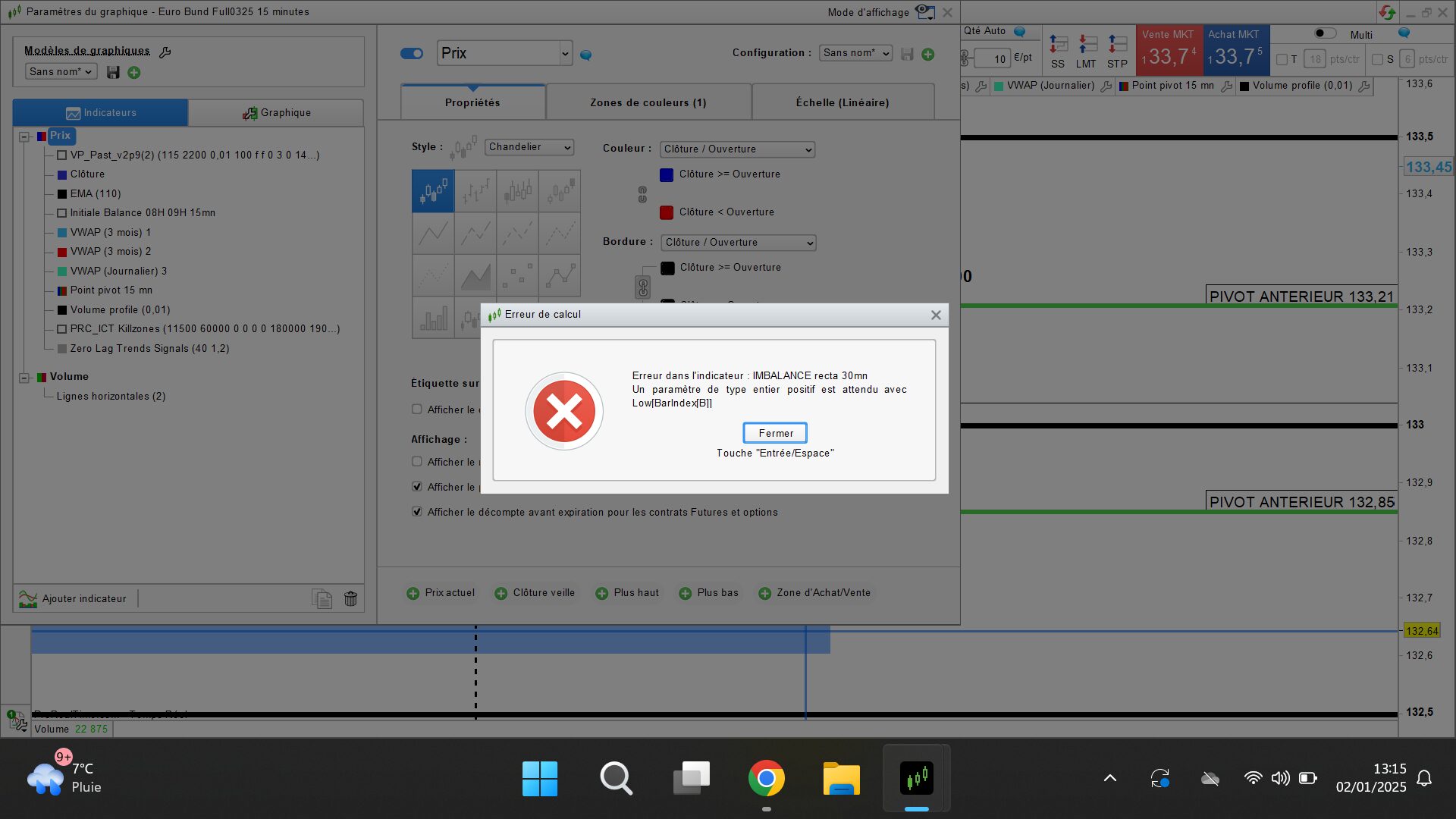This screenshot has height=819, width=1456.
Task: Switch to the Zones de couleurs tab
Action: tap(648, 102)
